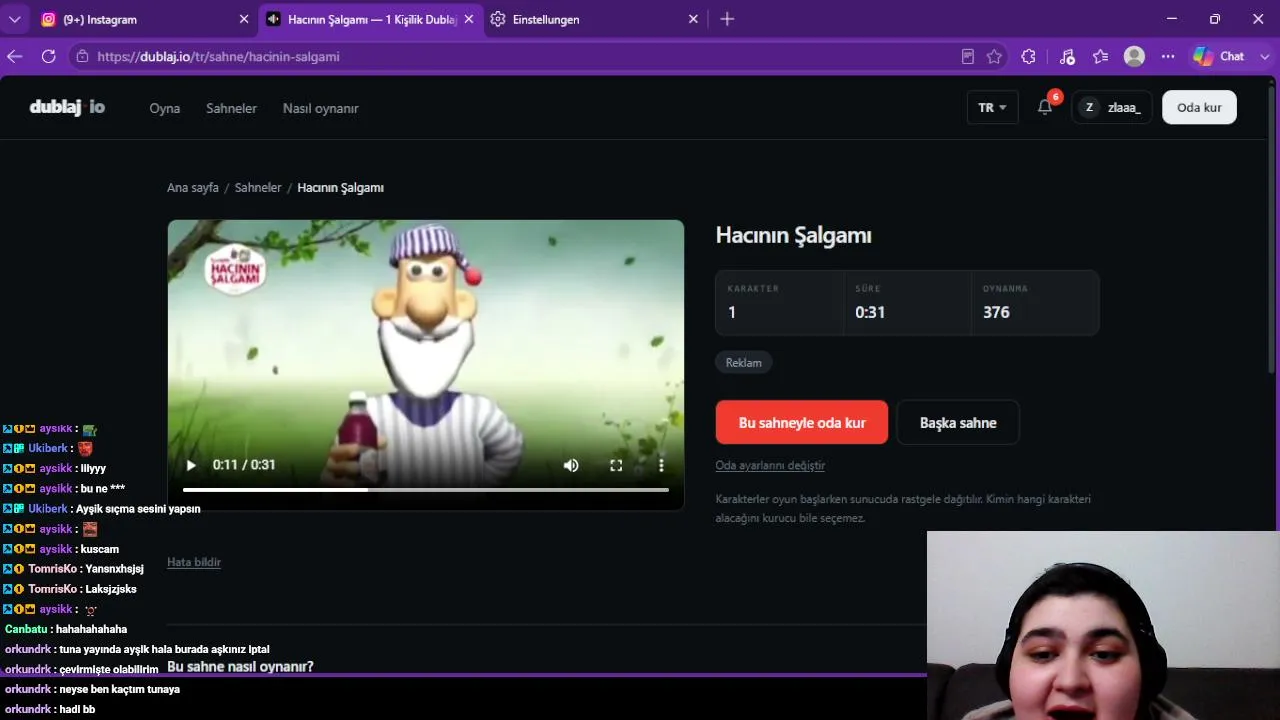Click the Hacının Şalgamı scene title
This screenshot has height=720, width=1280.
coord(794,235)
